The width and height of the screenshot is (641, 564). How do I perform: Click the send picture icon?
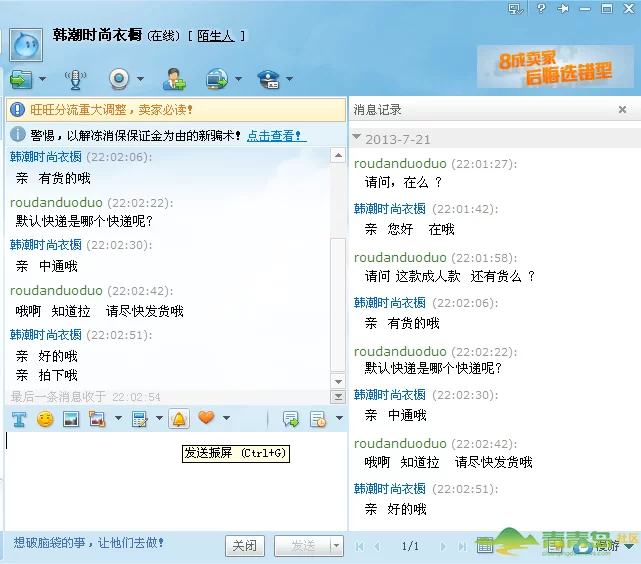pos(71,419)
